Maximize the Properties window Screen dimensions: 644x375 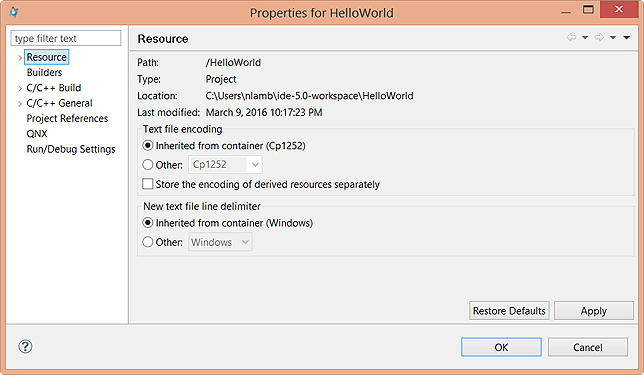[x=588, y=10]
